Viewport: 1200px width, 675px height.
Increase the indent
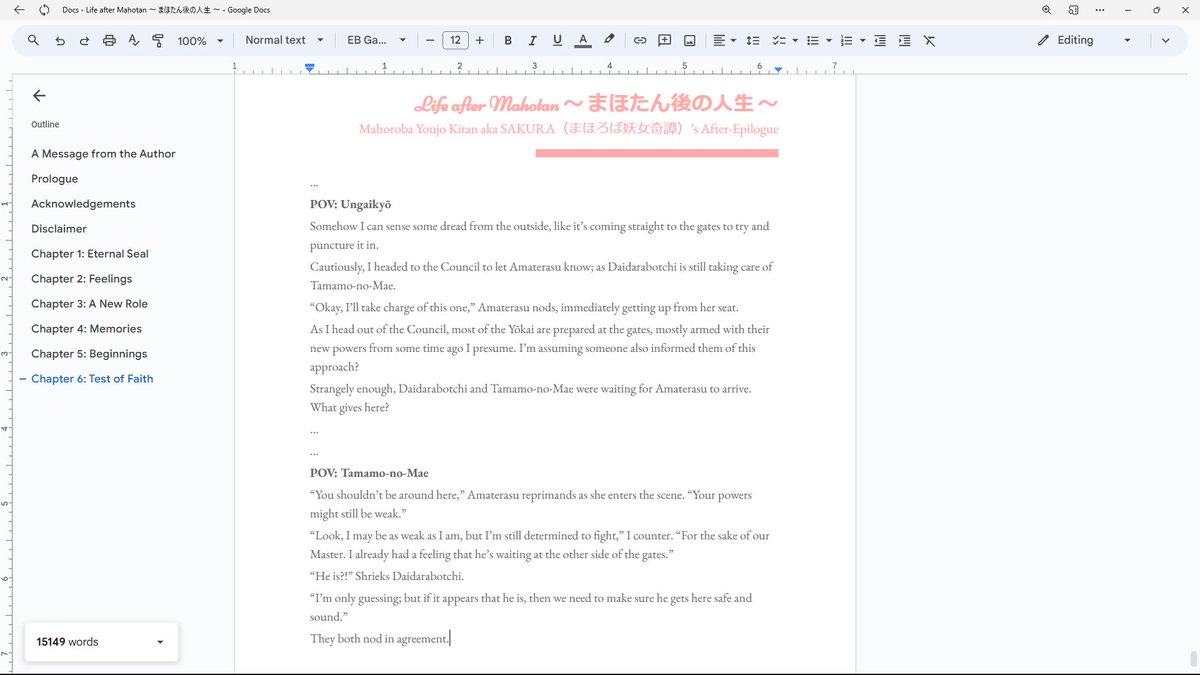tap(904, 40)
